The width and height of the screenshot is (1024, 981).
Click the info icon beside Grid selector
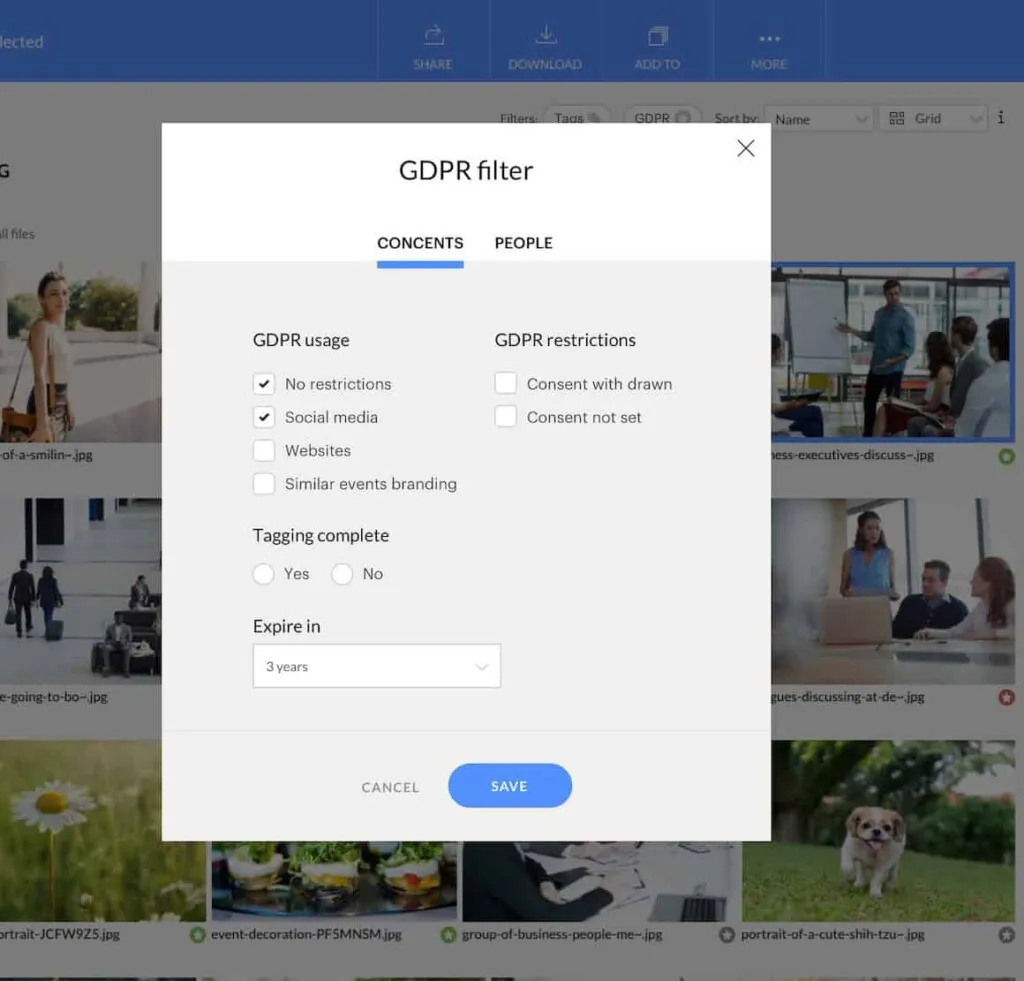click(1001, 118)
